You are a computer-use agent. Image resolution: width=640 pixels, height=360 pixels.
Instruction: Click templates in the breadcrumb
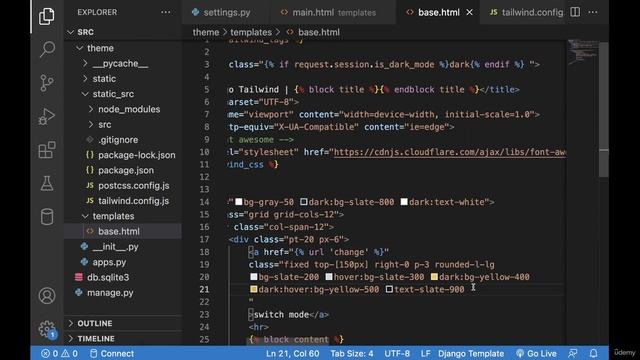point(251,32)
